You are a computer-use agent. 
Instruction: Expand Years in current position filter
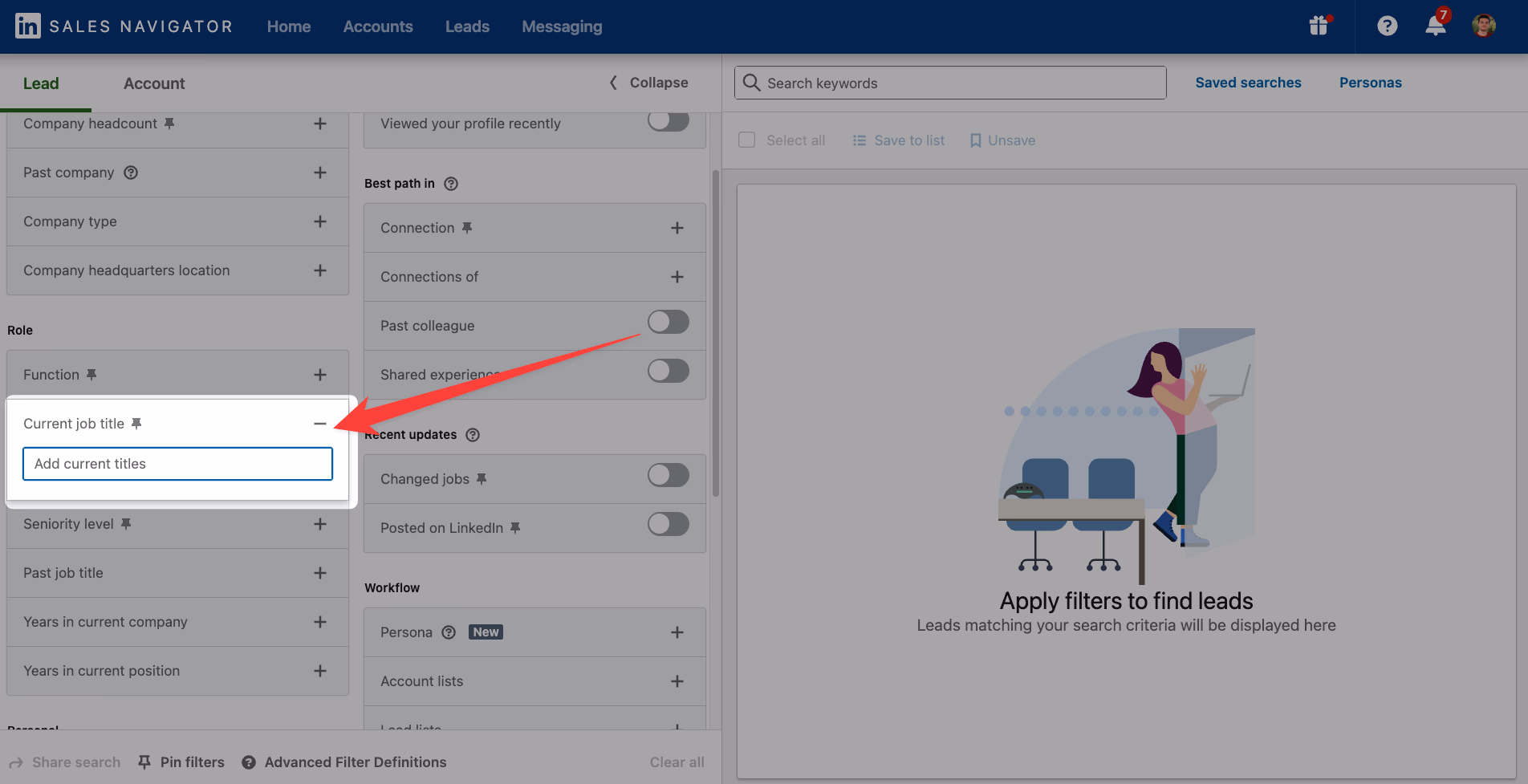(320, 671)
